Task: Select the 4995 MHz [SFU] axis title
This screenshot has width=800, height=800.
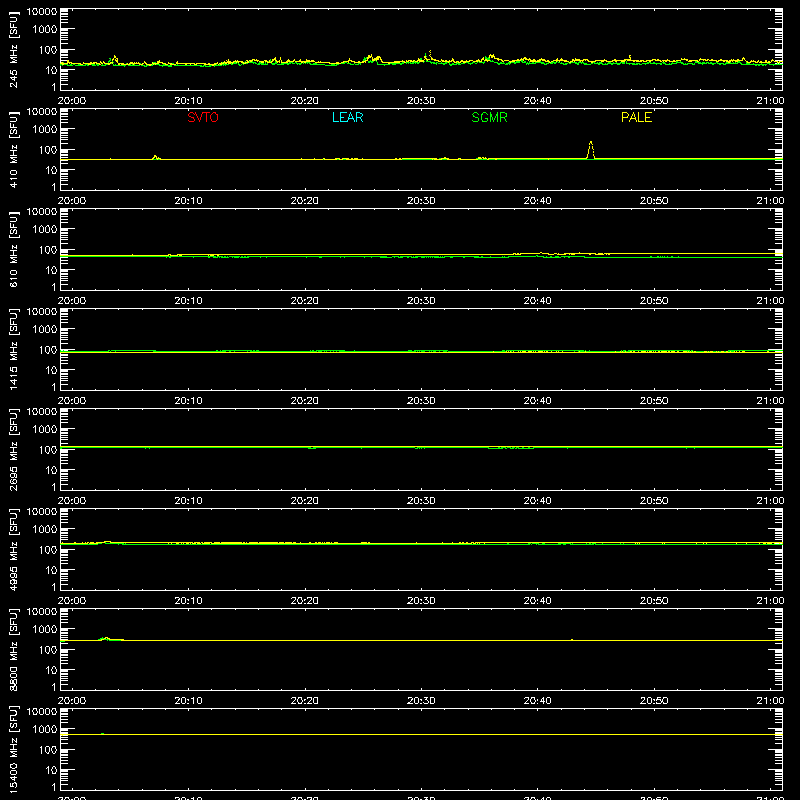Action: point(14,549)
